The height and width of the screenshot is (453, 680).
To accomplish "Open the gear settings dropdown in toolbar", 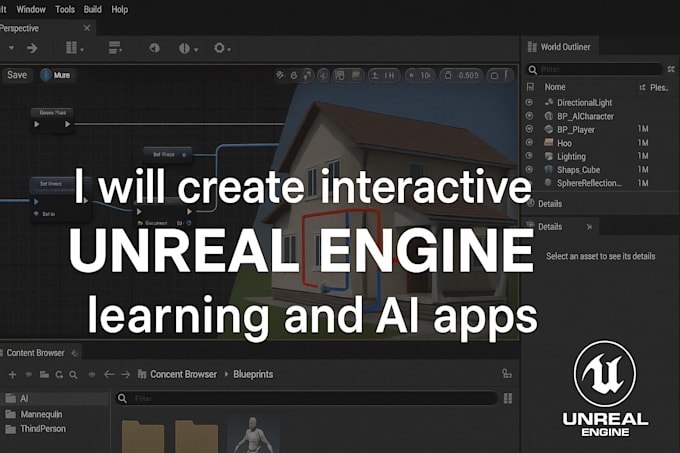I will click(x=222, y=48).
